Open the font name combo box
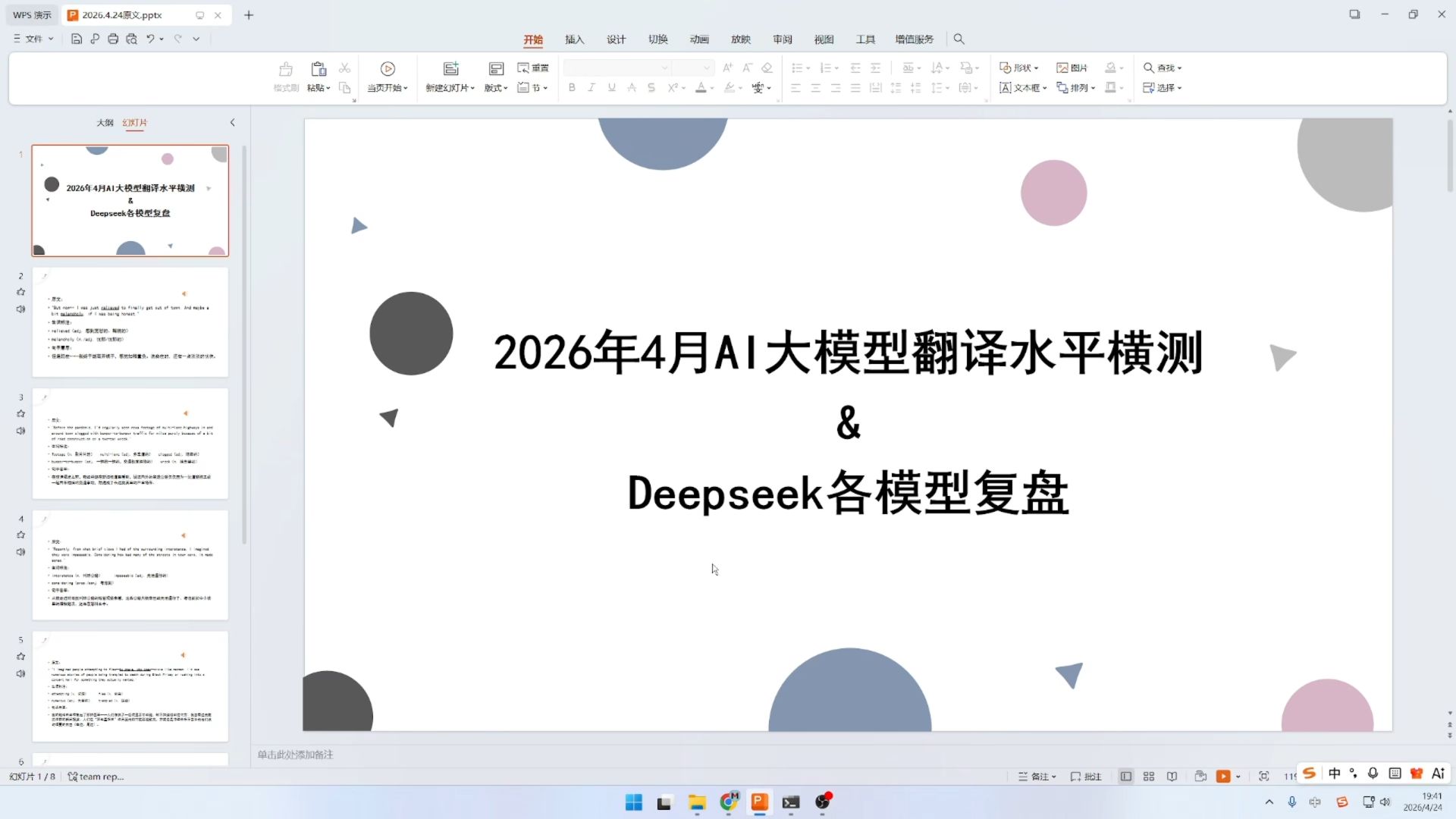 (x=617, y=68)
